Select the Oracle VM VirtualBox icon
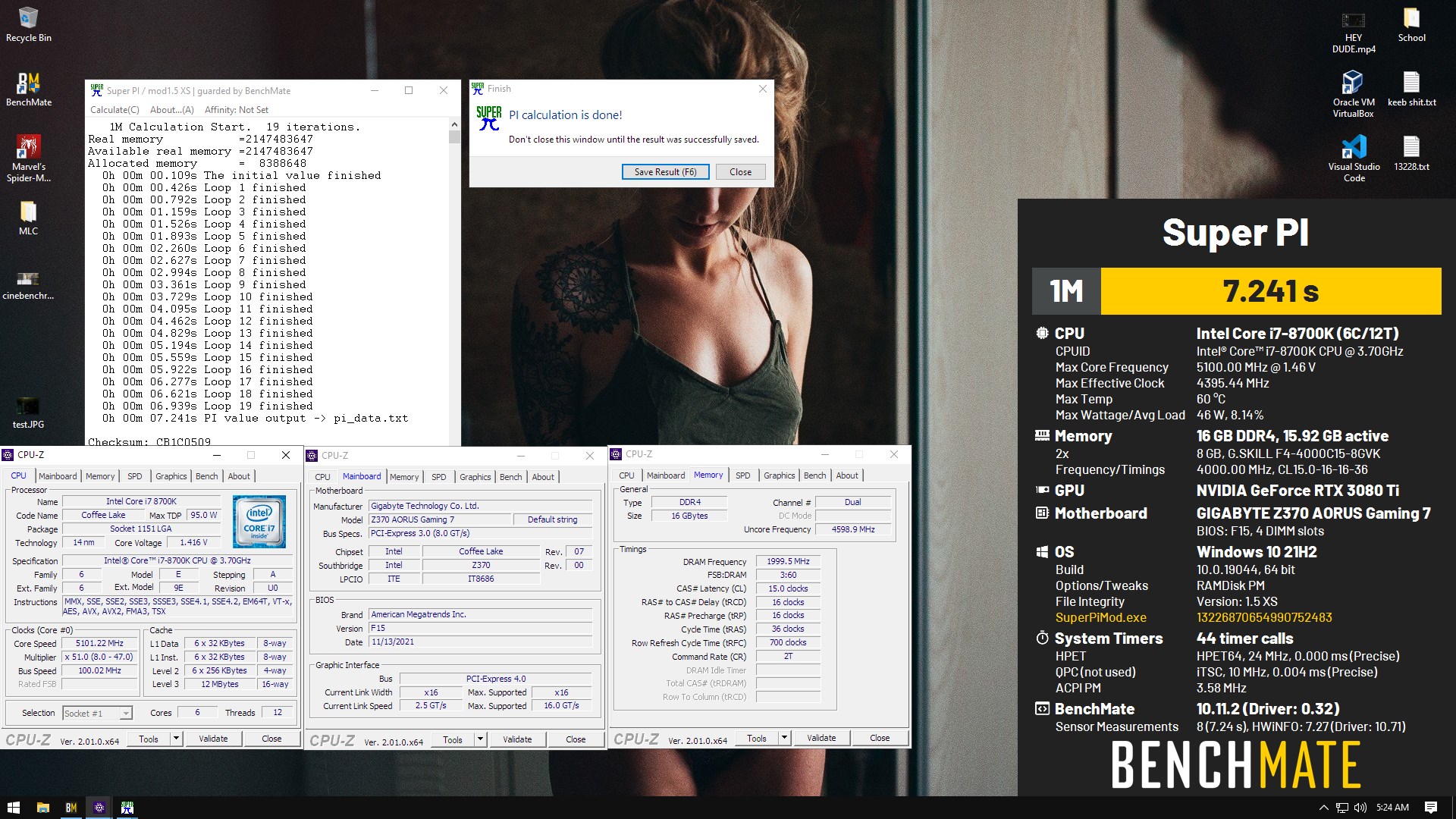 click(1354, 94)
